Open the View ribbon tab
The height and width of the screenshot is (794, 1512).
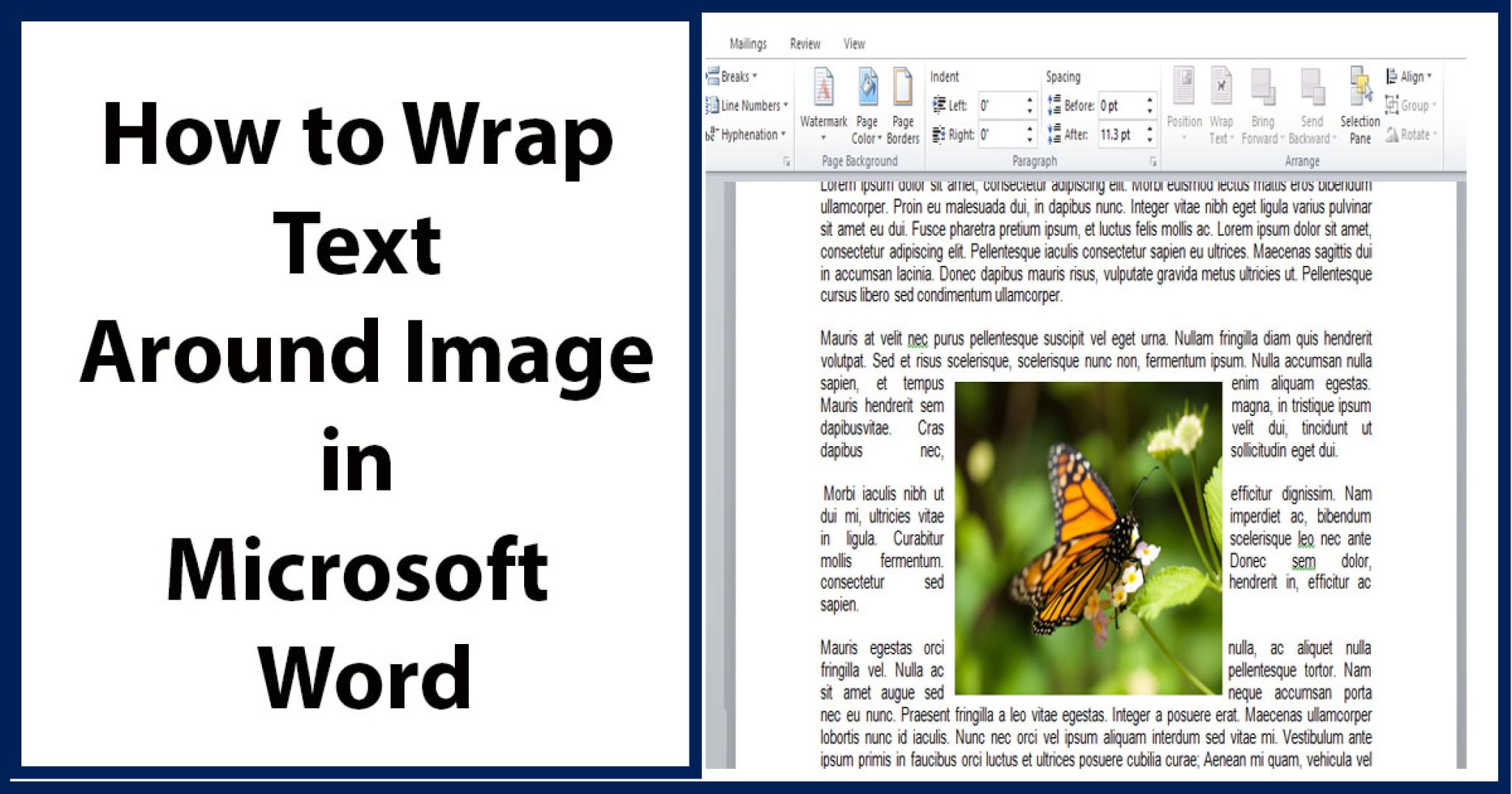[x=853, y=44]
